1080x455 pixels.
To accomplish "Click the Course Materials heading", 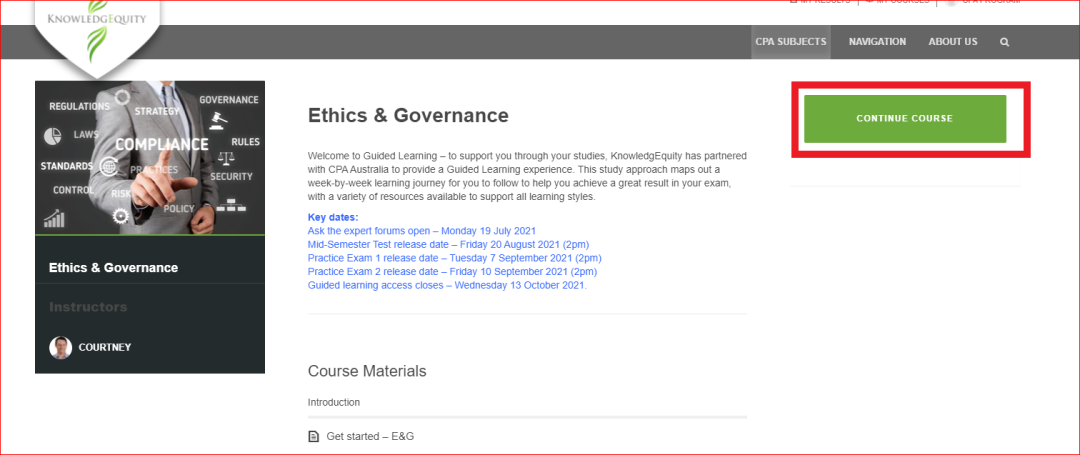I will [x=367, y=371].
